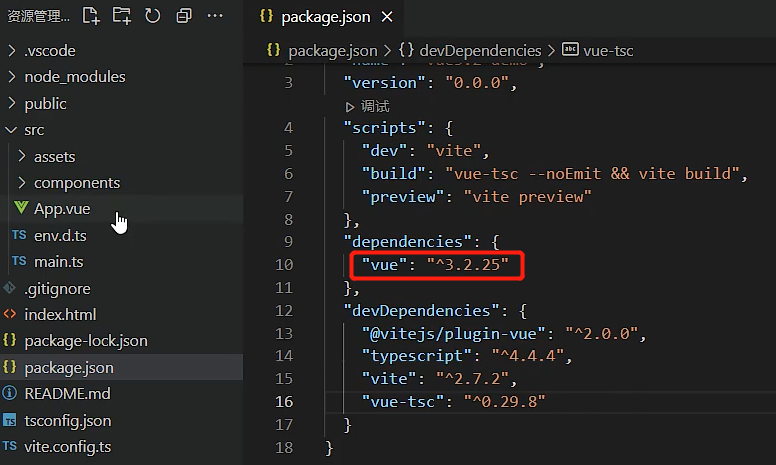Click vue-tsc in the breadcrumb
The image size is (776, 465).
tap(608, 50)
